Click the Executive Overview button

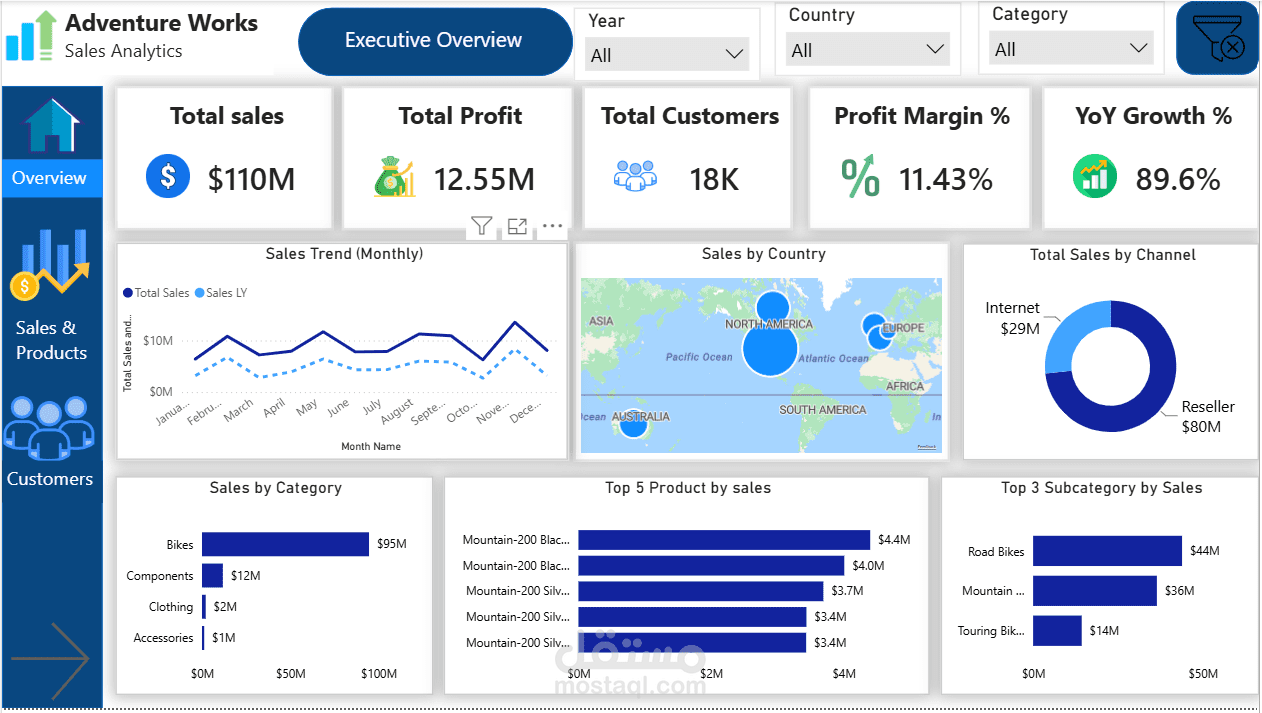point(435,41)
